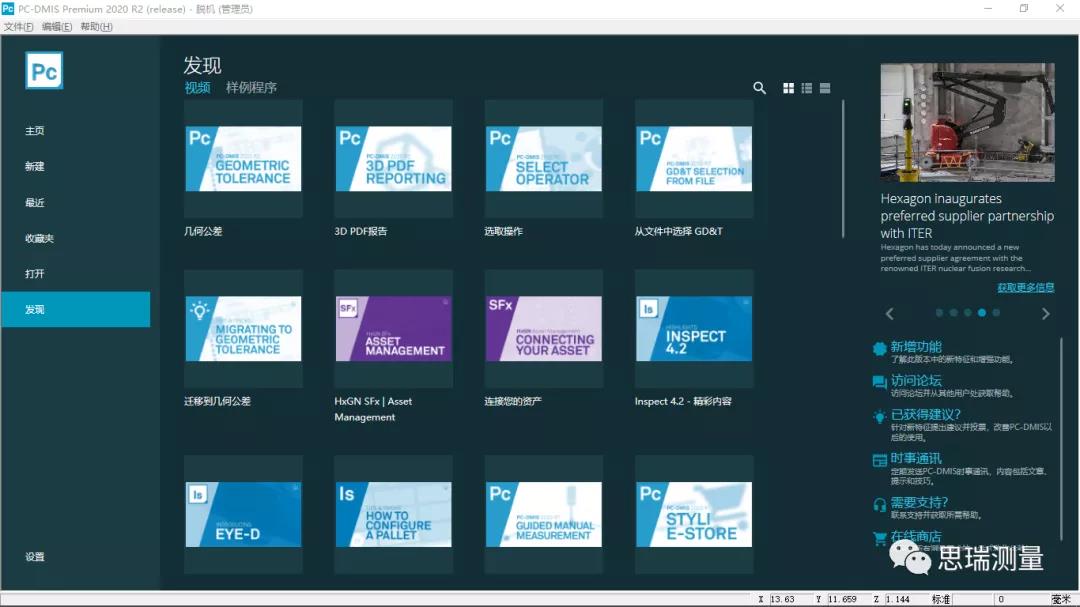Click the Y value 11.659 in status bar
This screenshot has height=607, width=1080.
pos(842,599)
